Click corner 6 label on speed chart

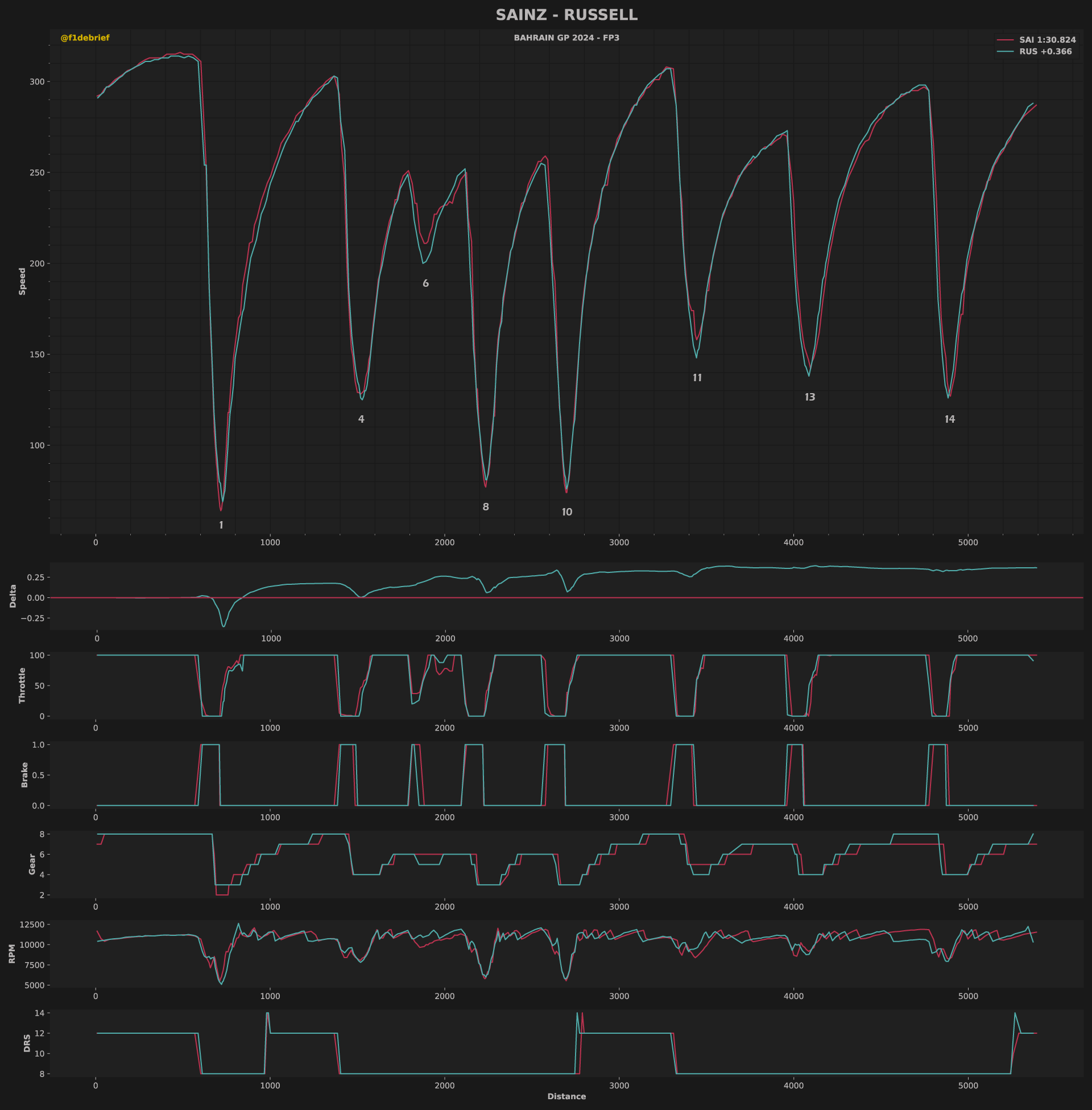(x=425, y=283)
